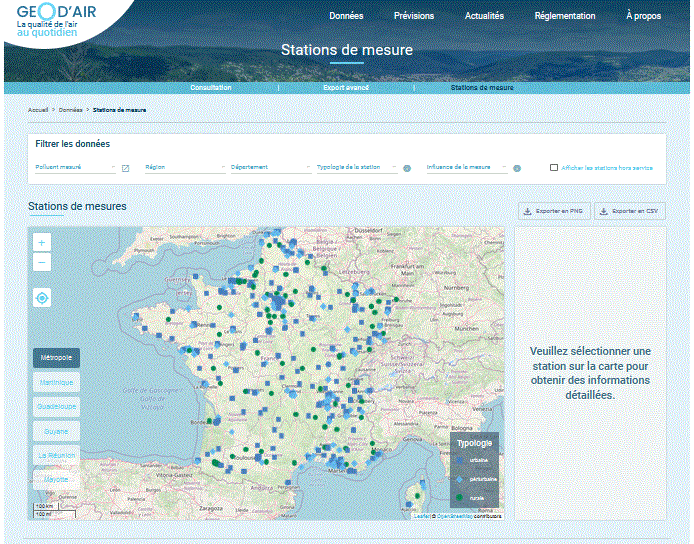
Task: Switch to the Export avancé tab
Action: 346,88
